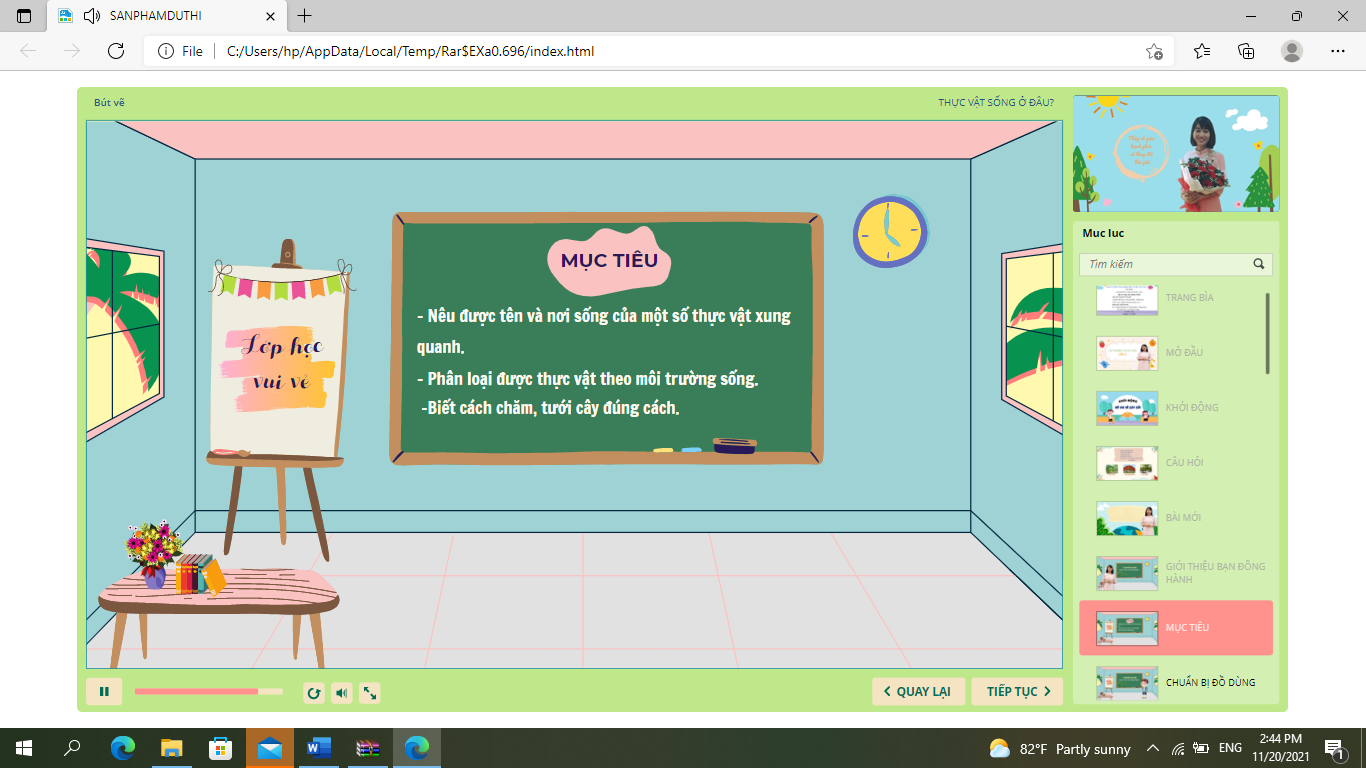Open the Bút vẽ drawing tool
This screenshot has width=1366, height=768.
[x=109, y=103]
